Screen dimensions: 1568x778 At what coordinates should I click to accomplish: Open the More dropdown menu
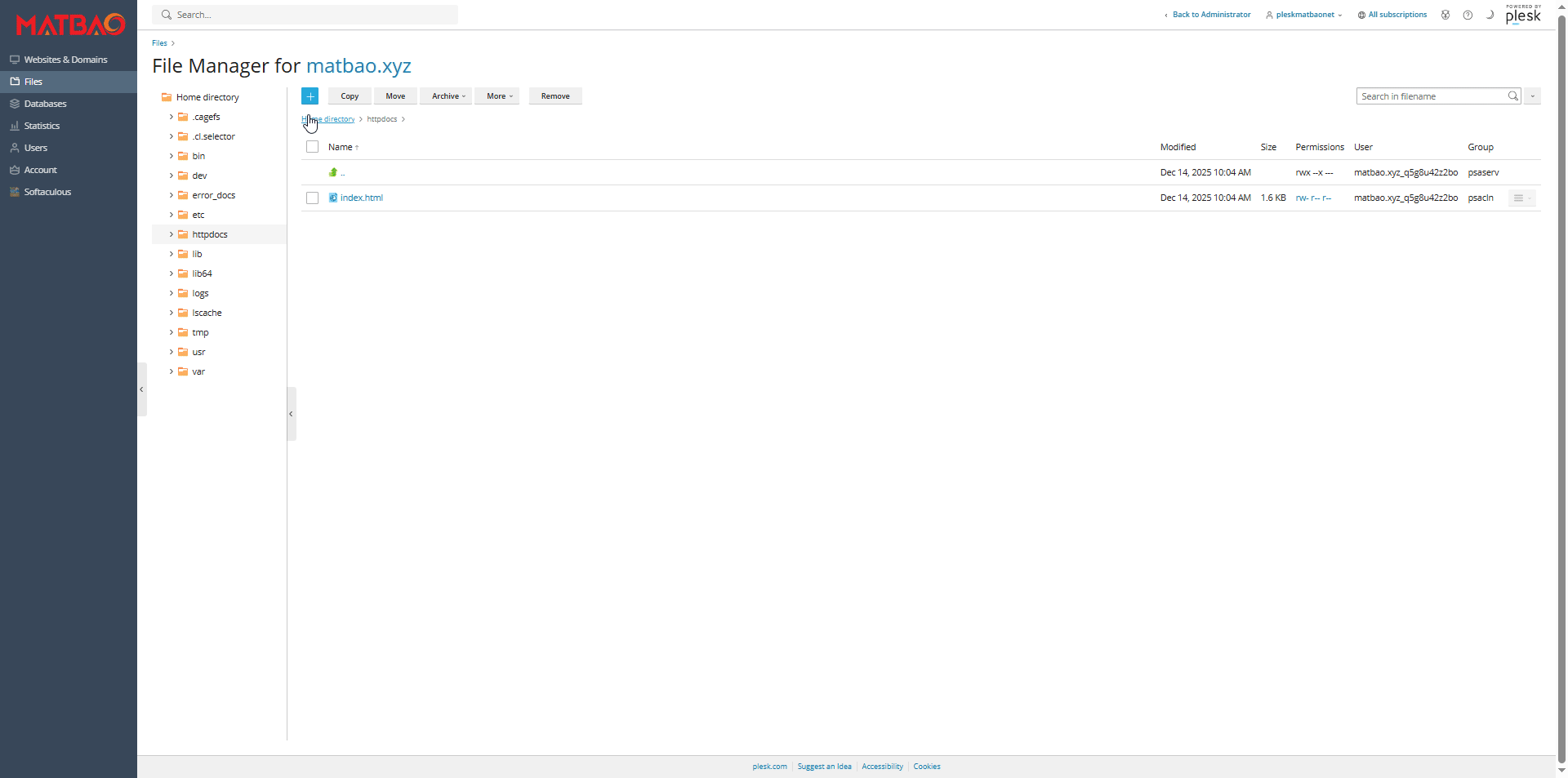497,96
